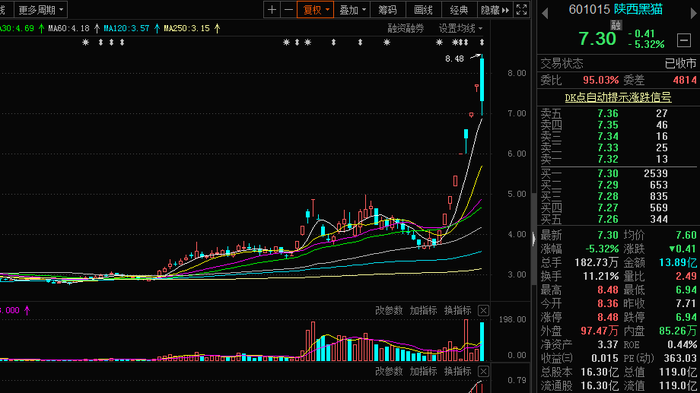700x393 pixels.
Task: Enter fullscreen chart mode icon
Action: 521,10
